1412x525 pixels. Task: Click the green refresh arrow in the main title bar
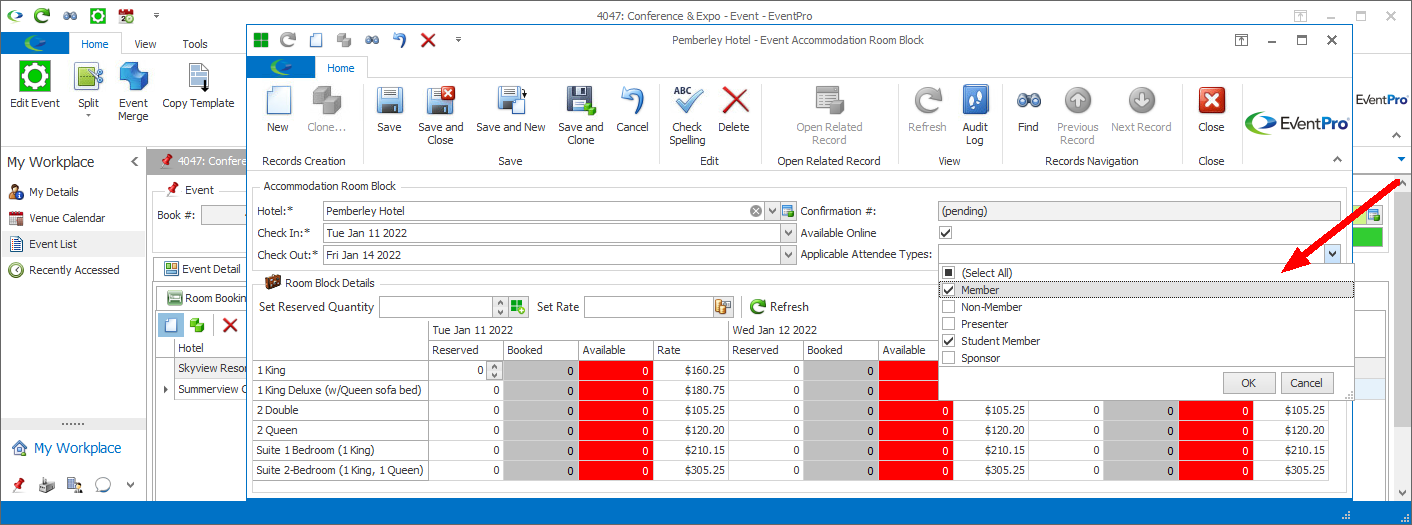pyautogui.click(x=41, y=16)
